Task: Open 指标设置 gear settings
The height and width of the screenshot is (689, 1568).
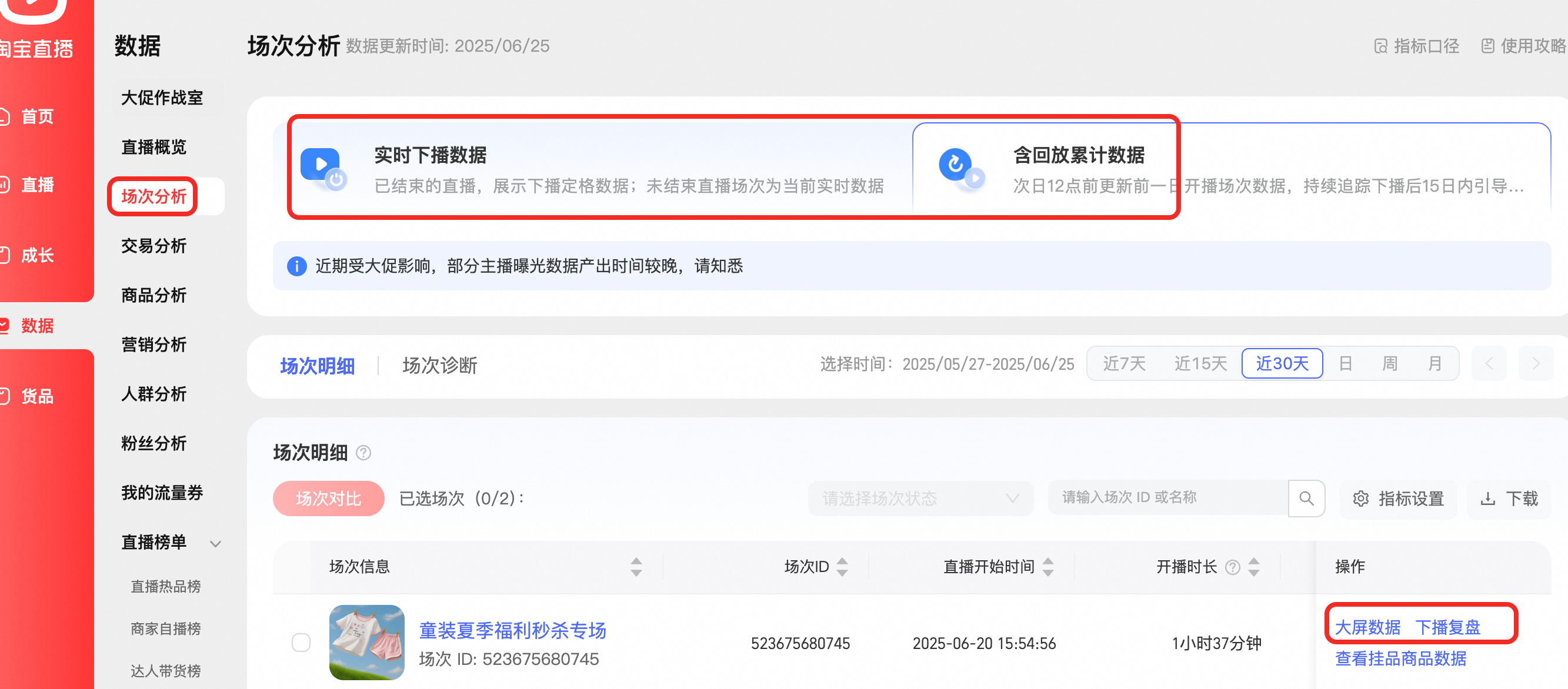Action: pos(1360,499)
